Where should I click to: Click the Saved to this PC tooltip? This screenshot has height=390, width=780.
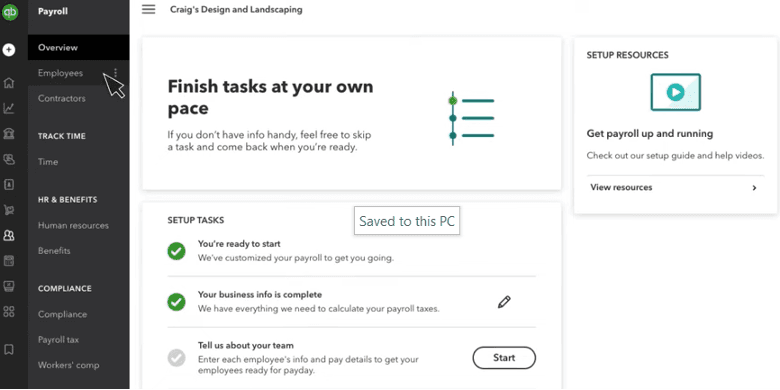point(407,221)
